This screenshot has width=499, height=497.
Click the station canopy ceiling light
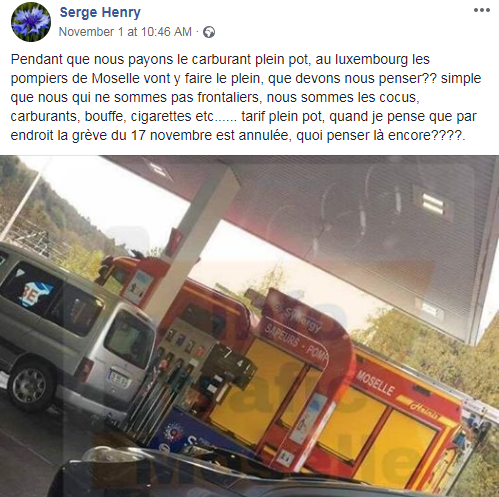click(x=433, y=204)
